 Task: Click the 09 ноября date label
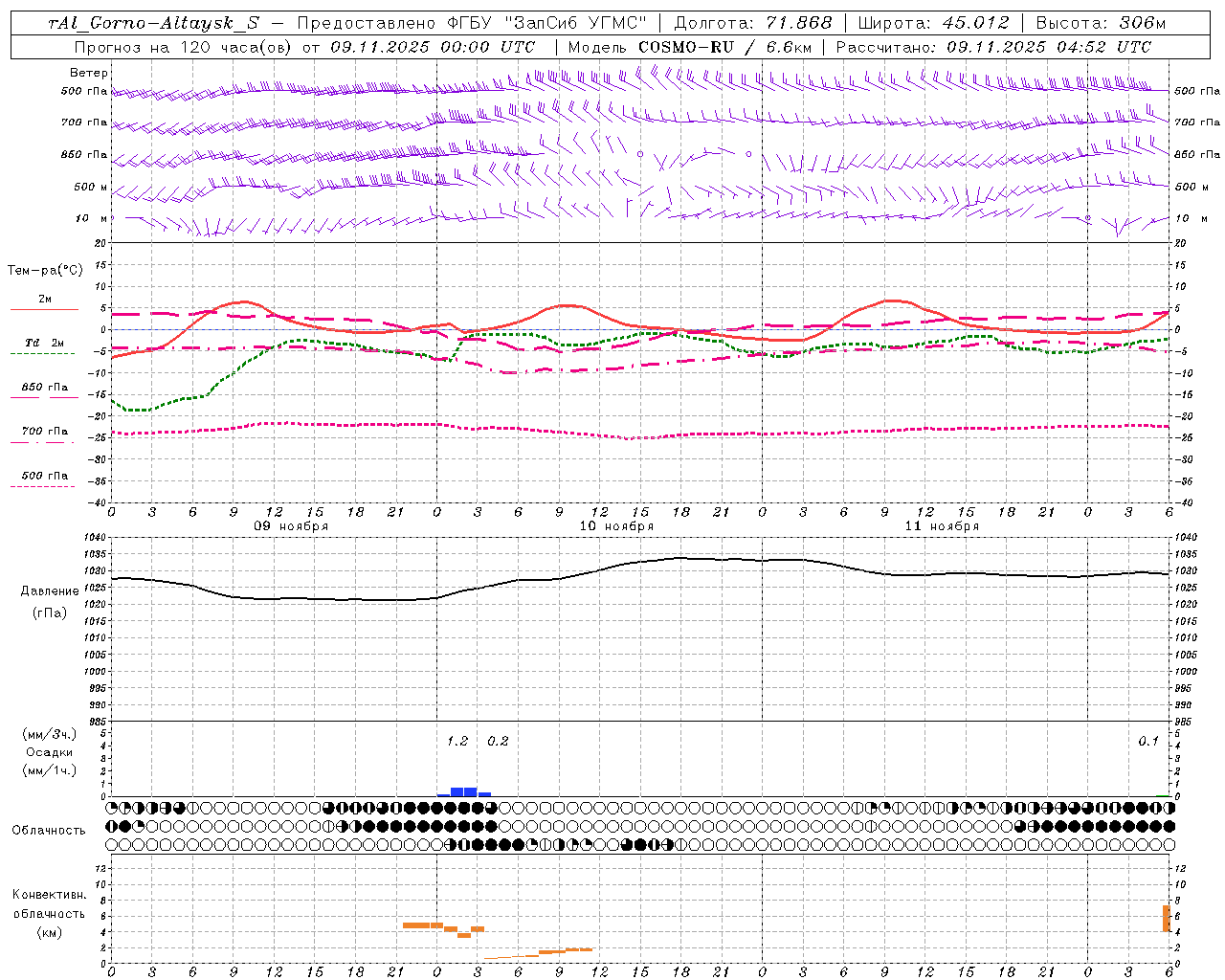point(291,526)
